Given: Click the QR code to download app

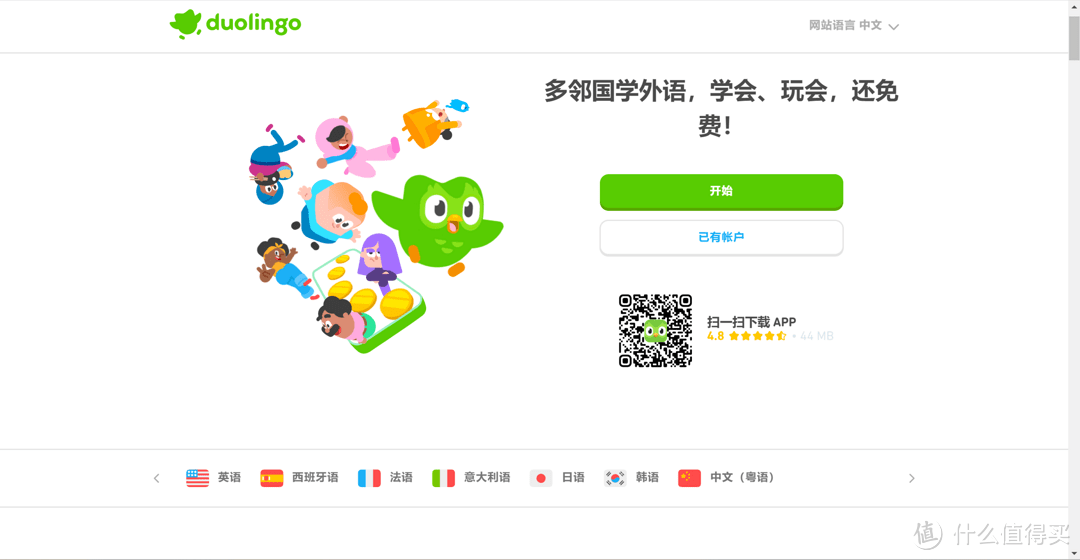Looking at the screenshot, I should pos(655,331).
